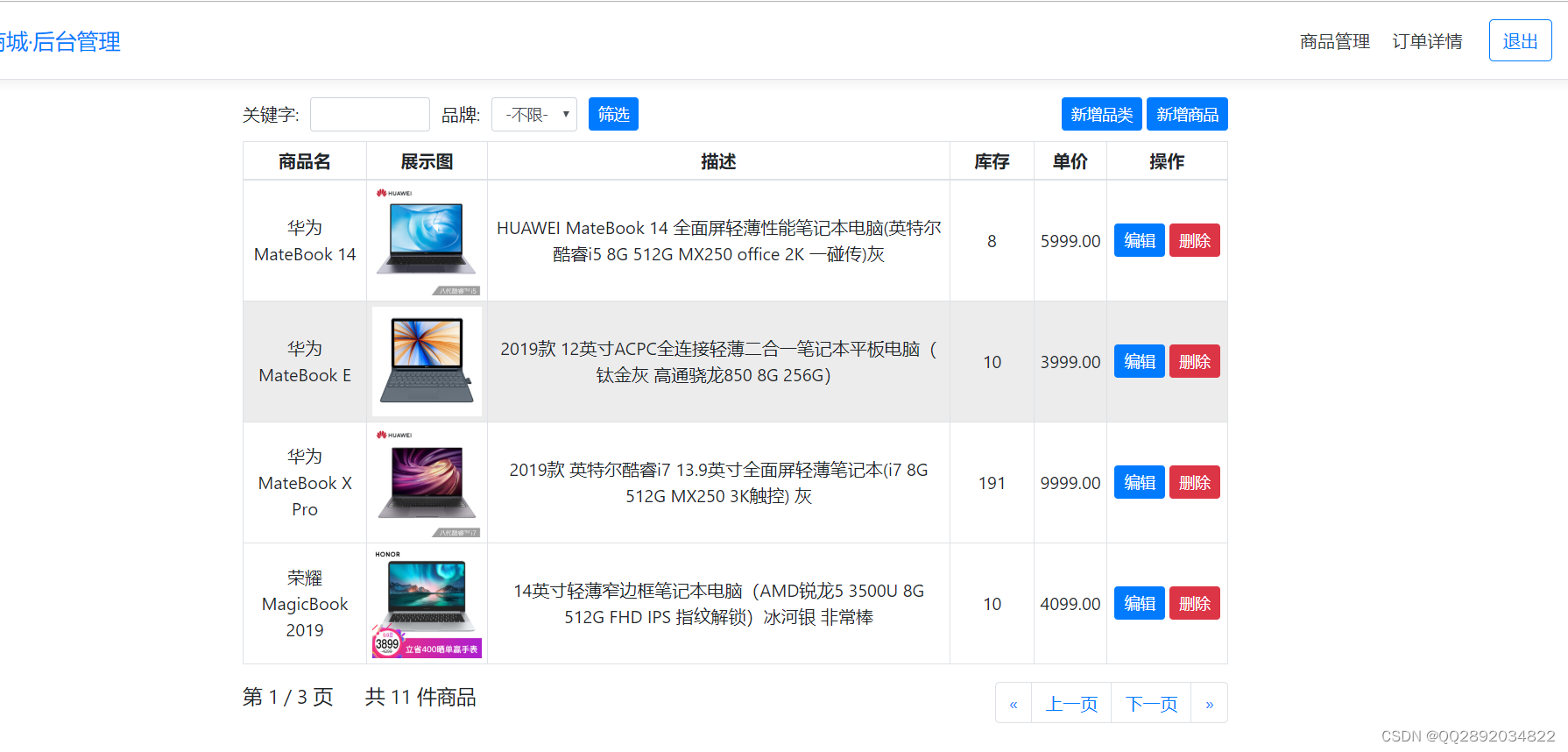Open the MateBook X Pro product thumbnail
The height and width of the screenshot is (752, 1568).
(427, 482)
